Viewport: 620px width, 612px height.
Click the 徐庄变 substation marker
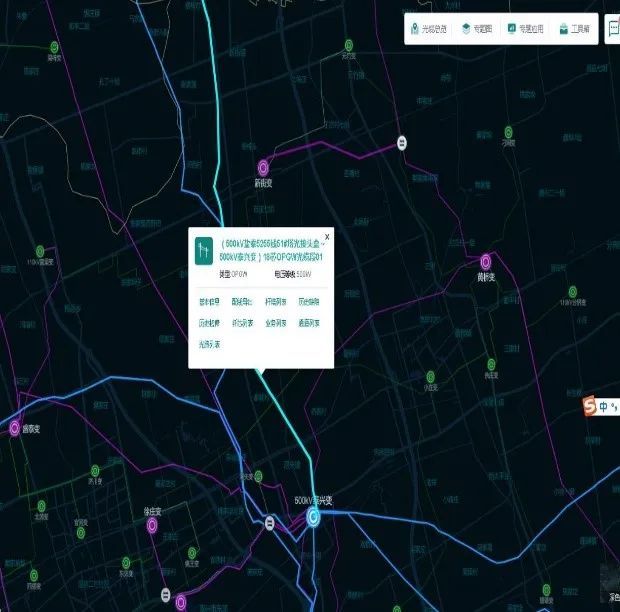click(152, 526)
